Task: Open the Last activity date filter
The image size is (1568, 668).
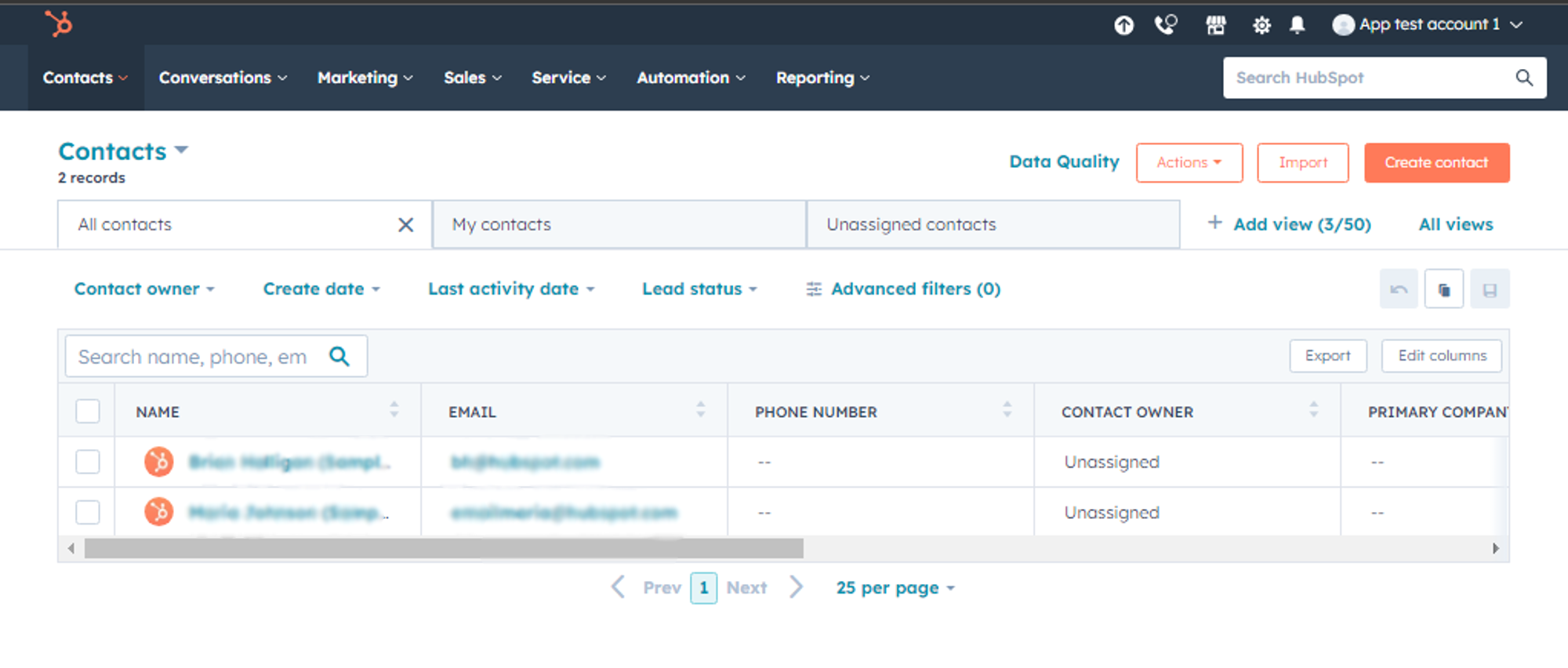Action: [511, 289]
